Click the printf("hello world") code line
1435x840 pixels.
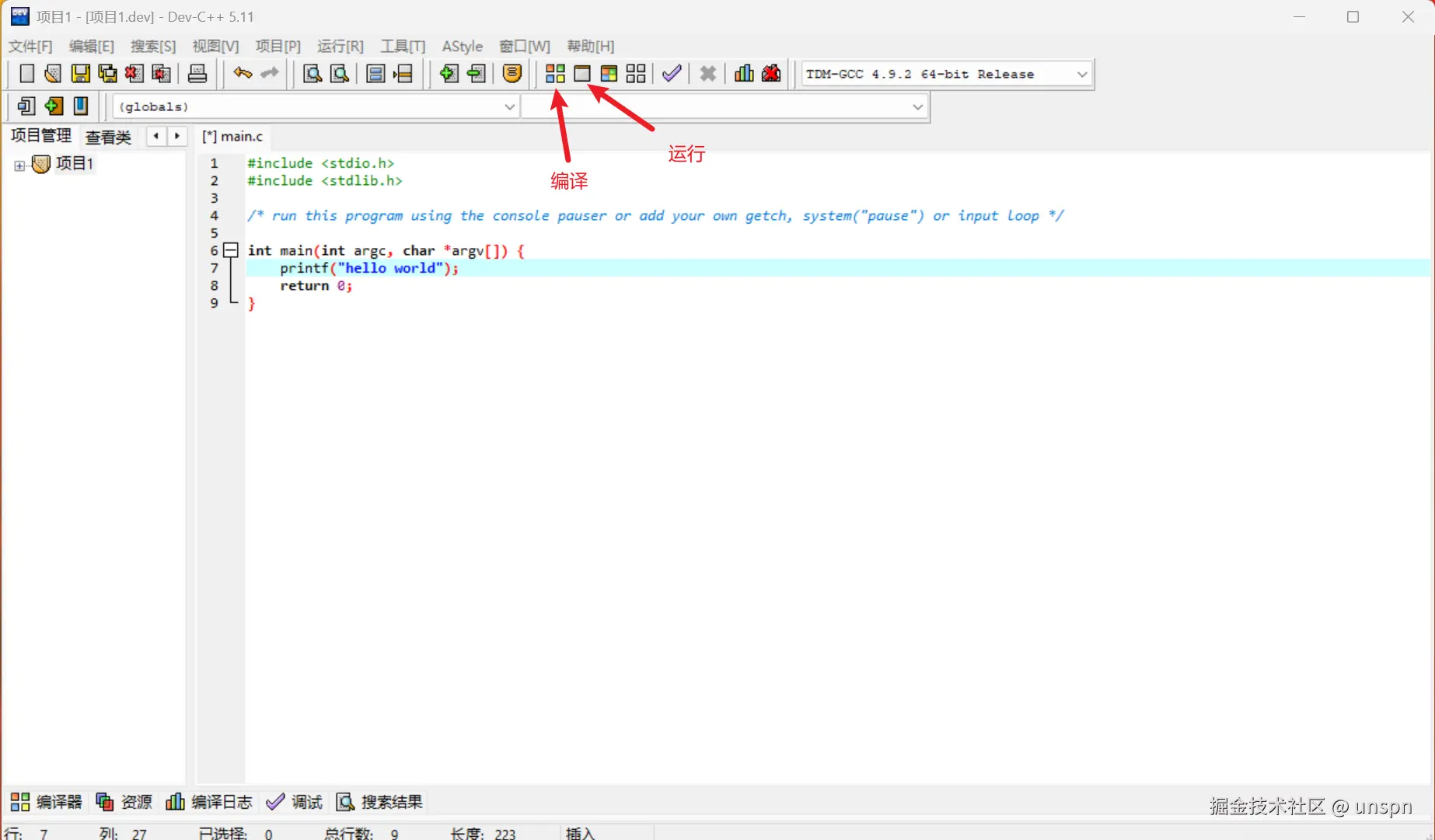(369, 268)
